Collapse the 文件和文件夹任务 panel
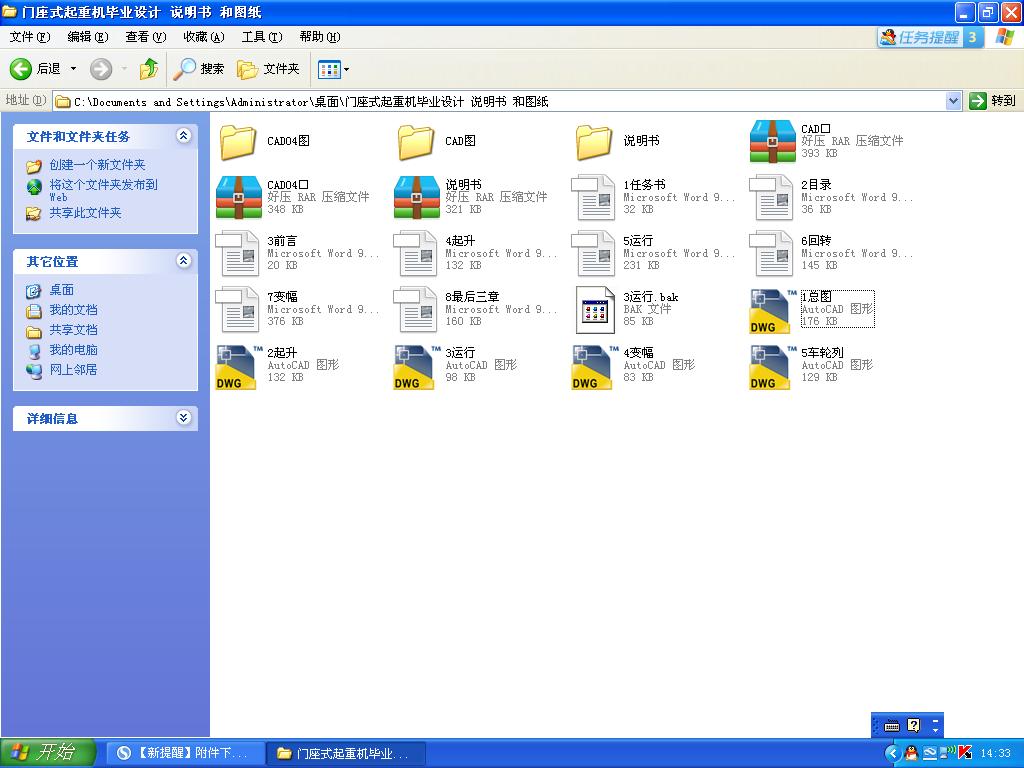 [x=184, y=135]
